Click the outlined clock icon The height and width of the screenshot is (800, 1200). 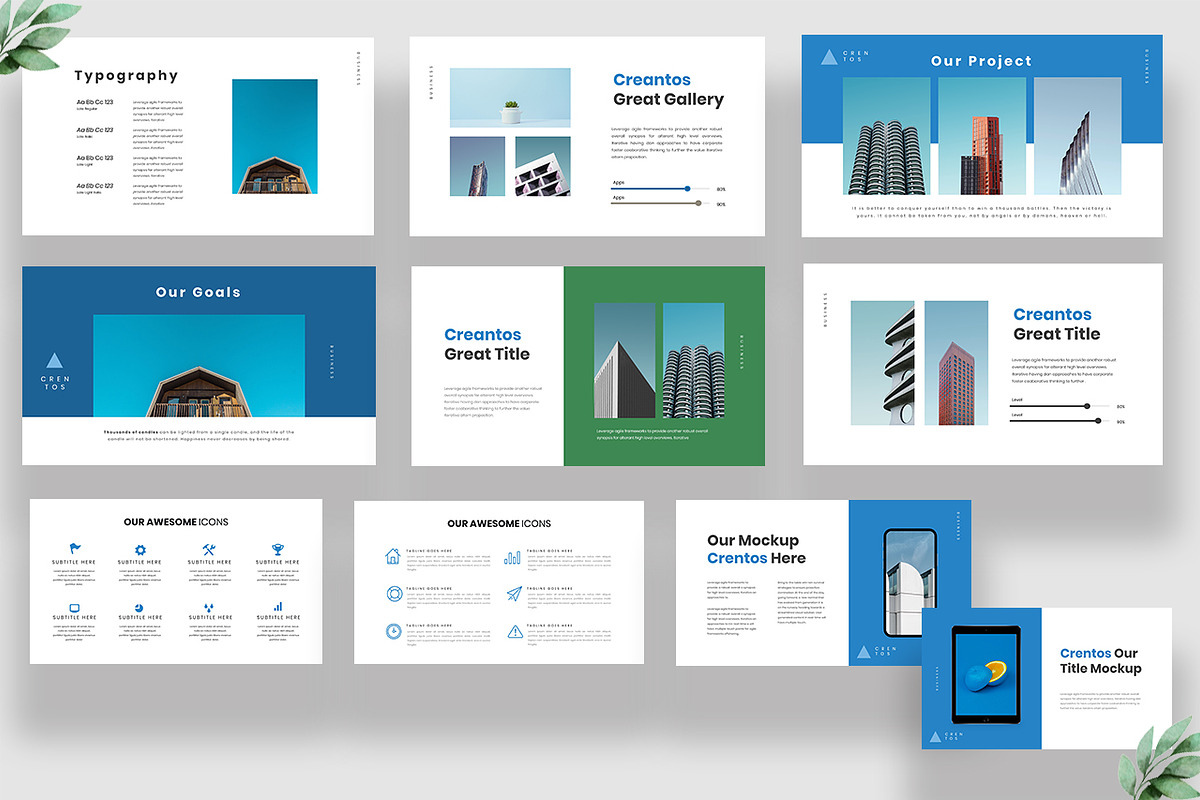394,631
